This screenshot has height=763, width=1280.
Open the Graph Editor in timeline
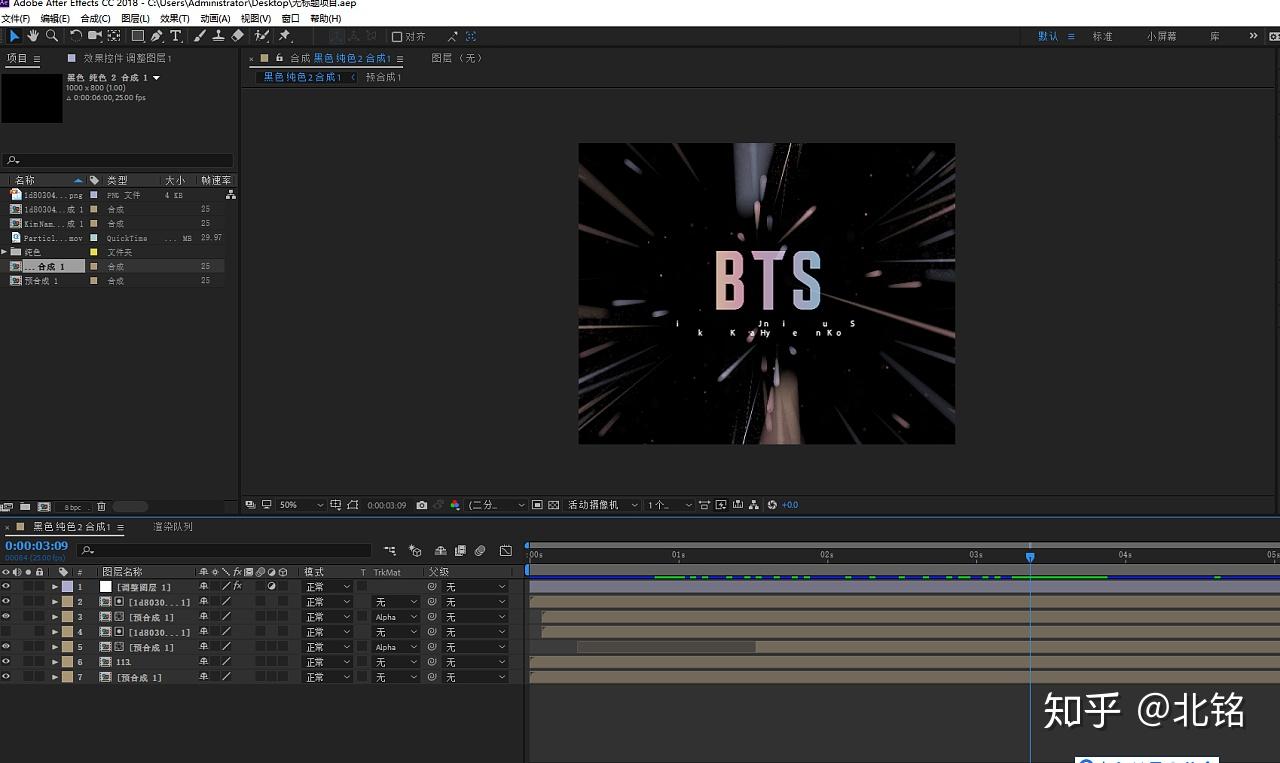506,550
